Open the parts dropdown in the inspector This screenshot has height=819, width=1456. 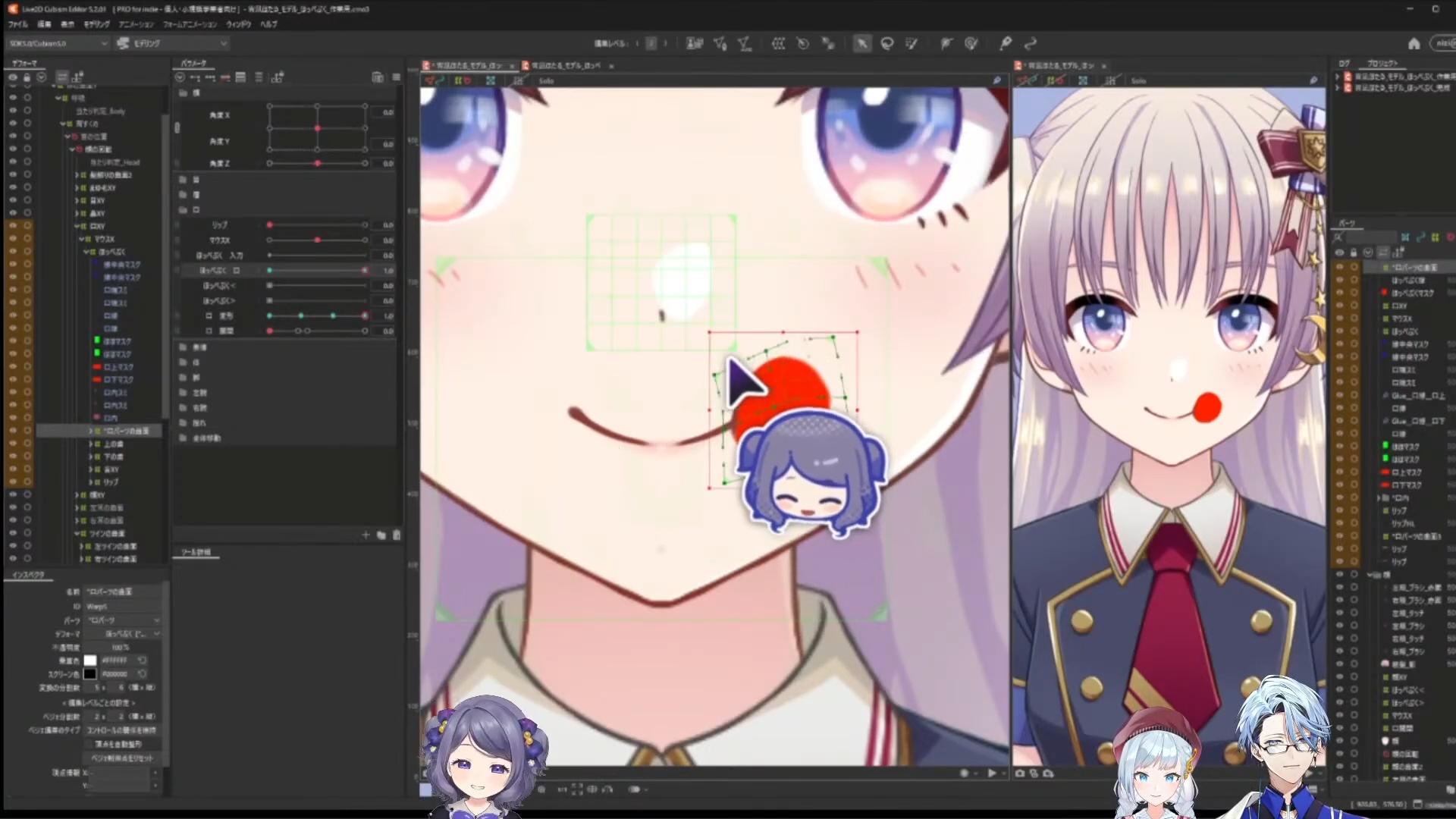coord(121,620)
